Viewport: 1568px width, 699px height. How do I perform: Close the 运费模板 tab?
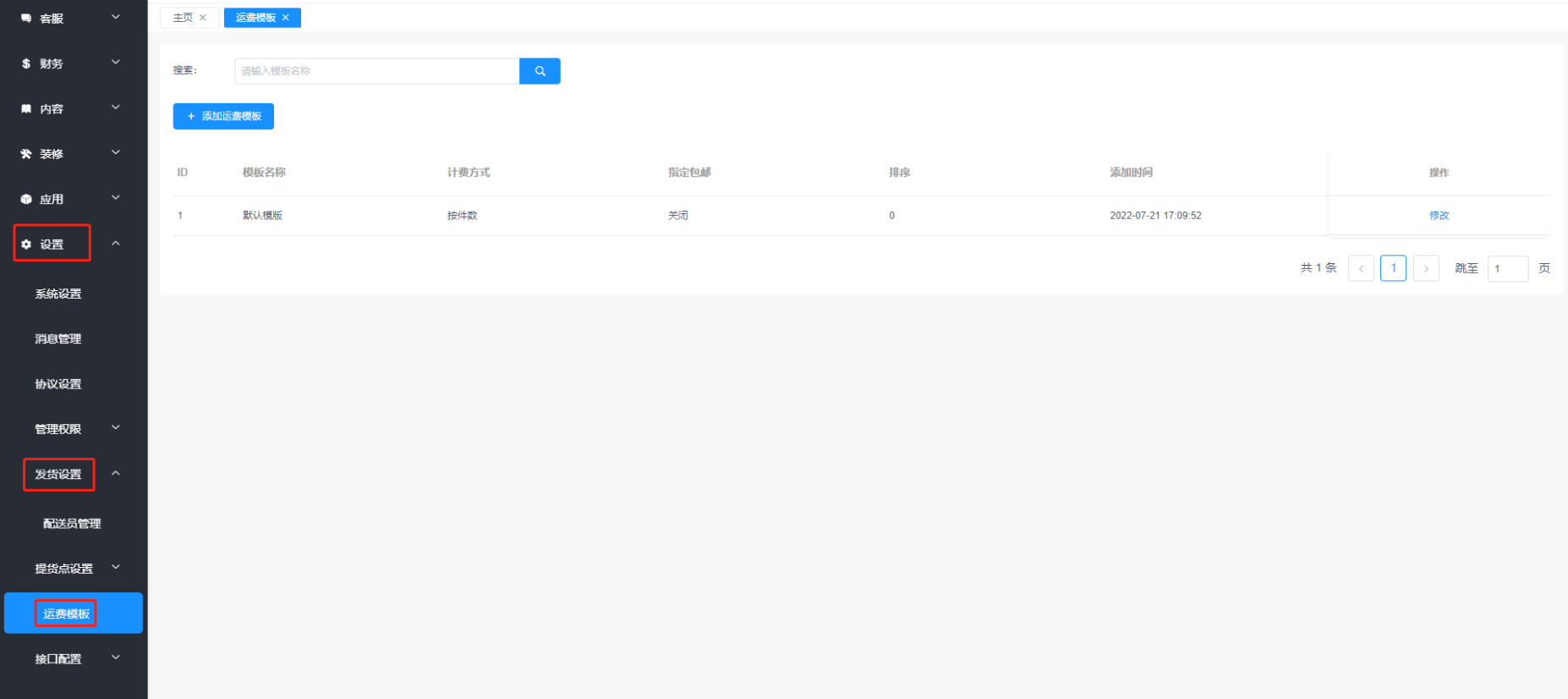tap(286, 18)
